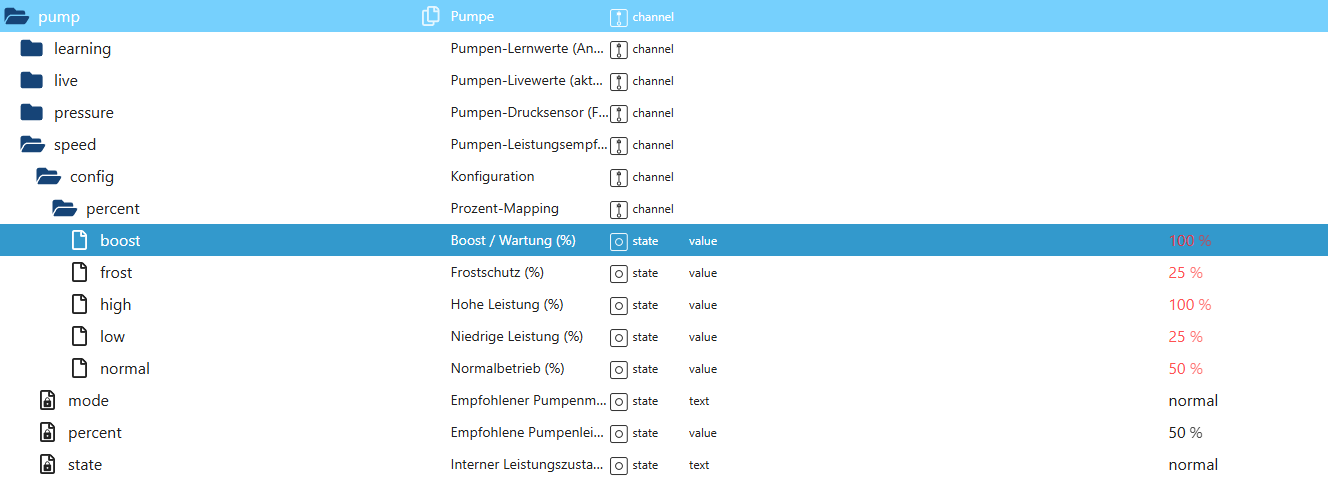Select the low tree item
The height and width of the screenshot is (484, 1328).
[112, 337]
